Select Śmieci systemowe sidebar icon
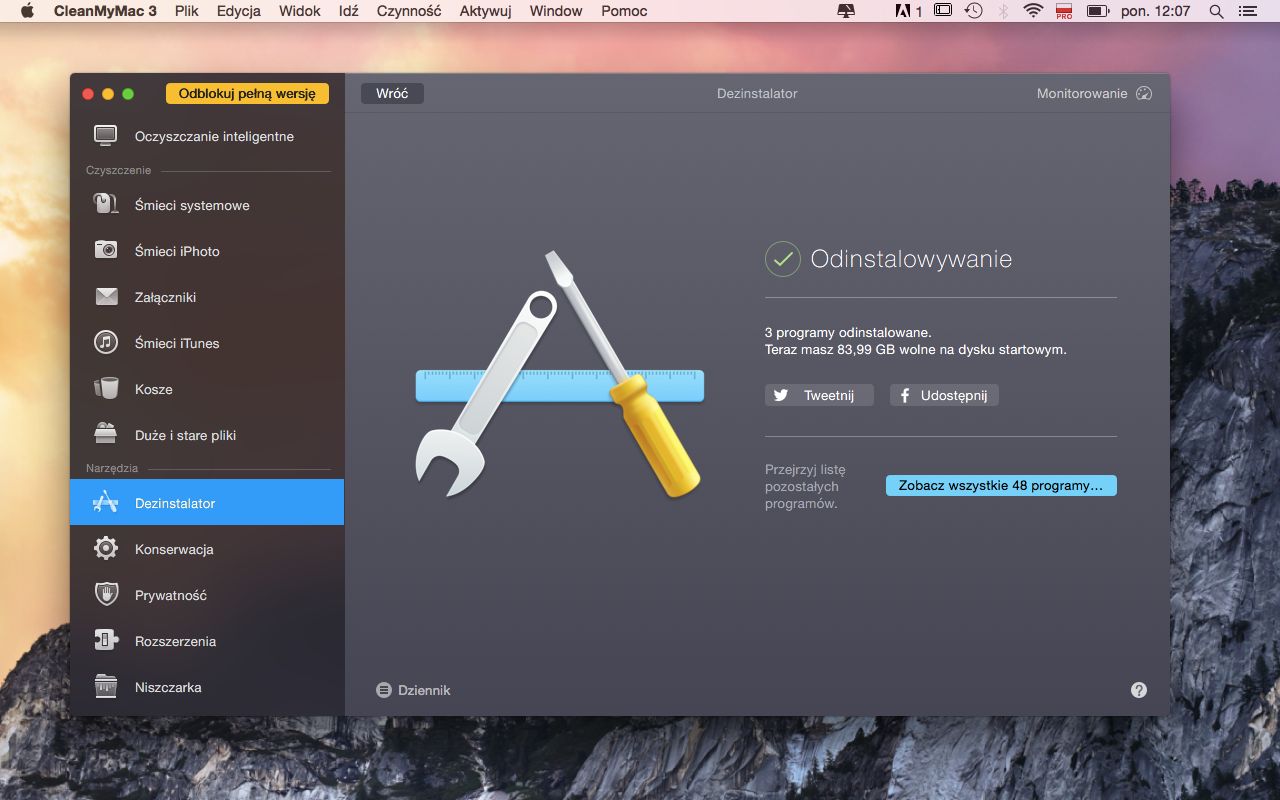This screenshot has height=800, width=1280. click(106, 204)
